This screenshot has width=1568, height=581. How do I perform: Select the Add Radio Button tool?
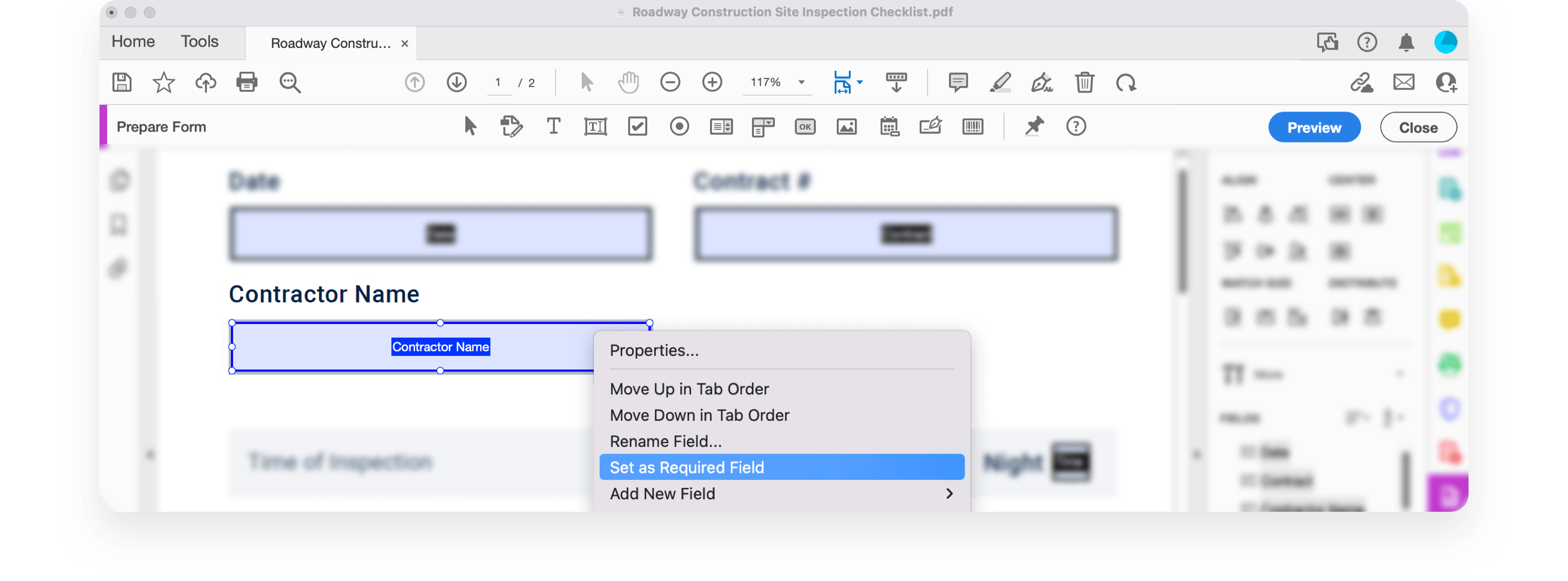[679, 127]
